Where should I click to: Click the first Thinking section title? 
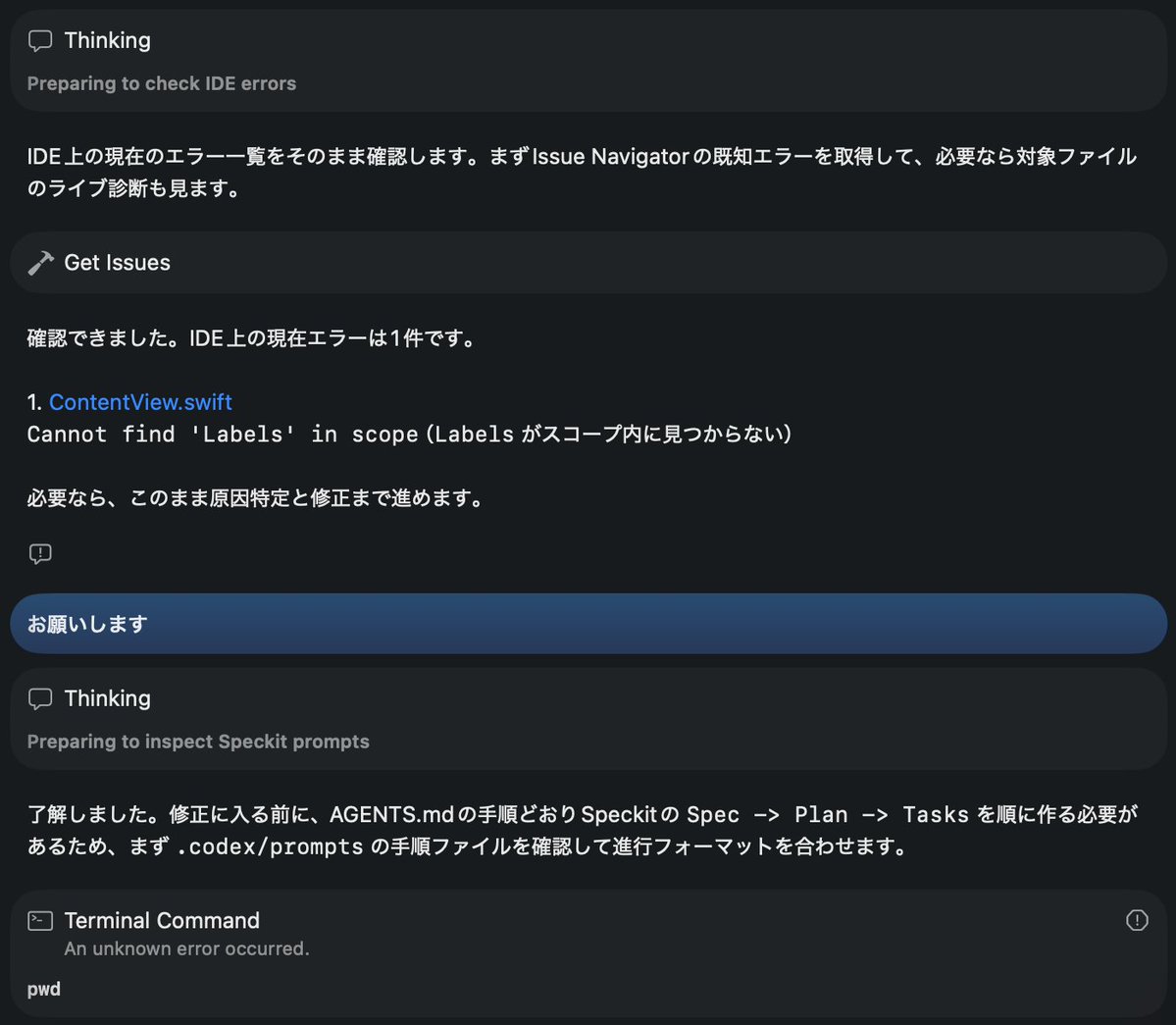107,40
